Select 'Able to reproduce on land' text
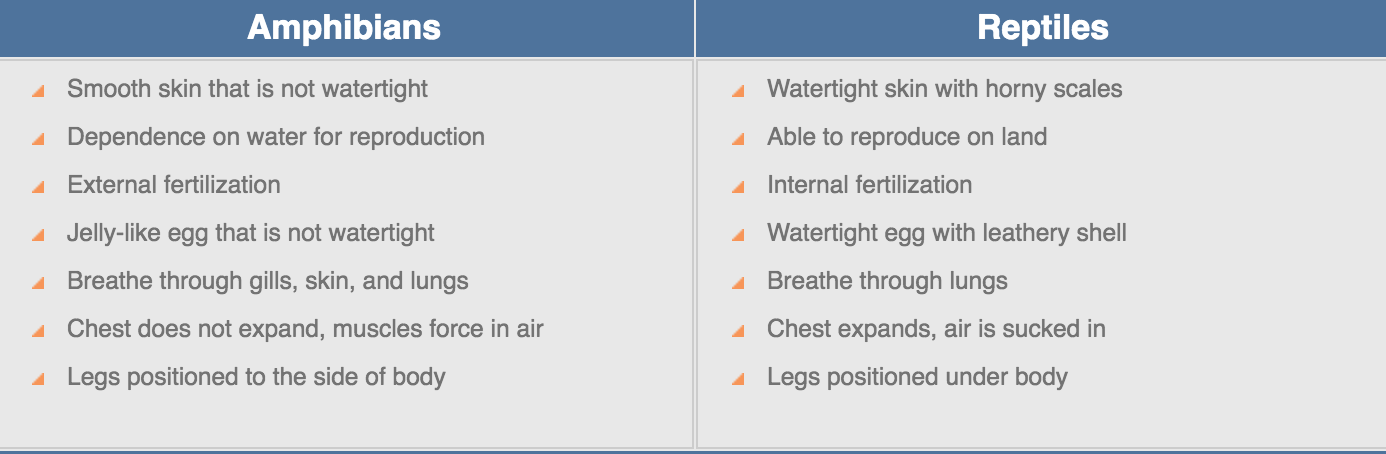This screenshot has height=454, width=1386. pos(907,137)
